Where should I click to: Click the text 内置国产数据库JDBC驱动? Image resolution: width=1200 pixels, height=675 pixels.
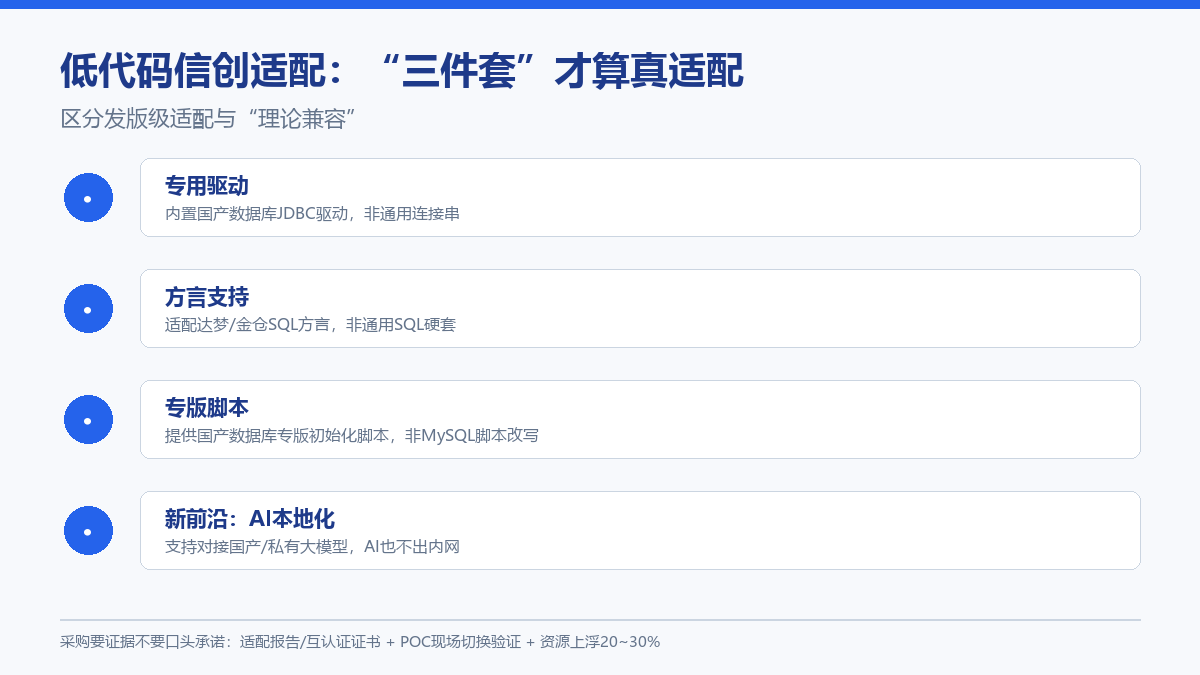click(257, 214)
